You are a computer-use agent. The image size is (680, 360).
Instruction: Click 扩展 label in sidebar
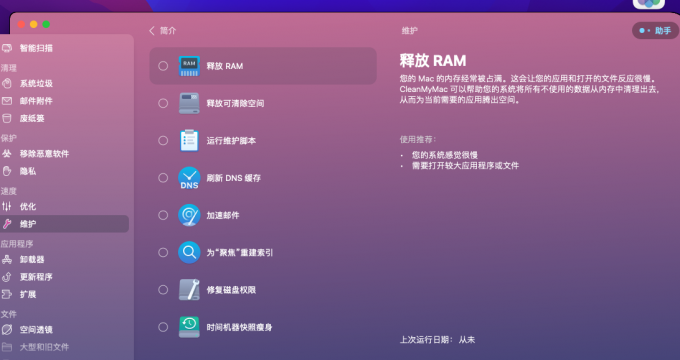click(28, 294)
